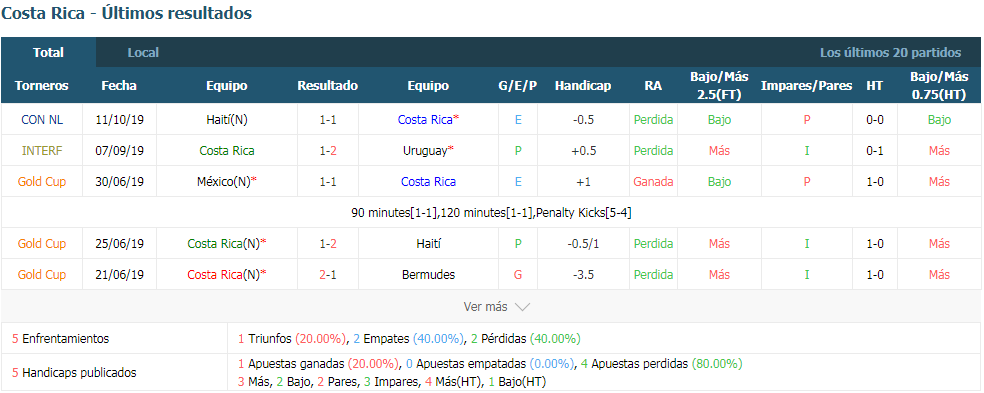The image size is (984, 393).
Task: Open Los últimos 20 partidos selector
Action: (890, 53)
